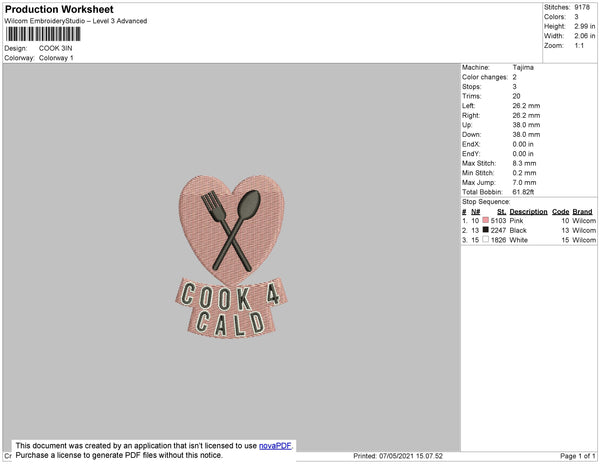This screenshot has height=464, width=600.
Task: Click the Total Bobbin value 61.82ft
Action: tap(523, 192)
